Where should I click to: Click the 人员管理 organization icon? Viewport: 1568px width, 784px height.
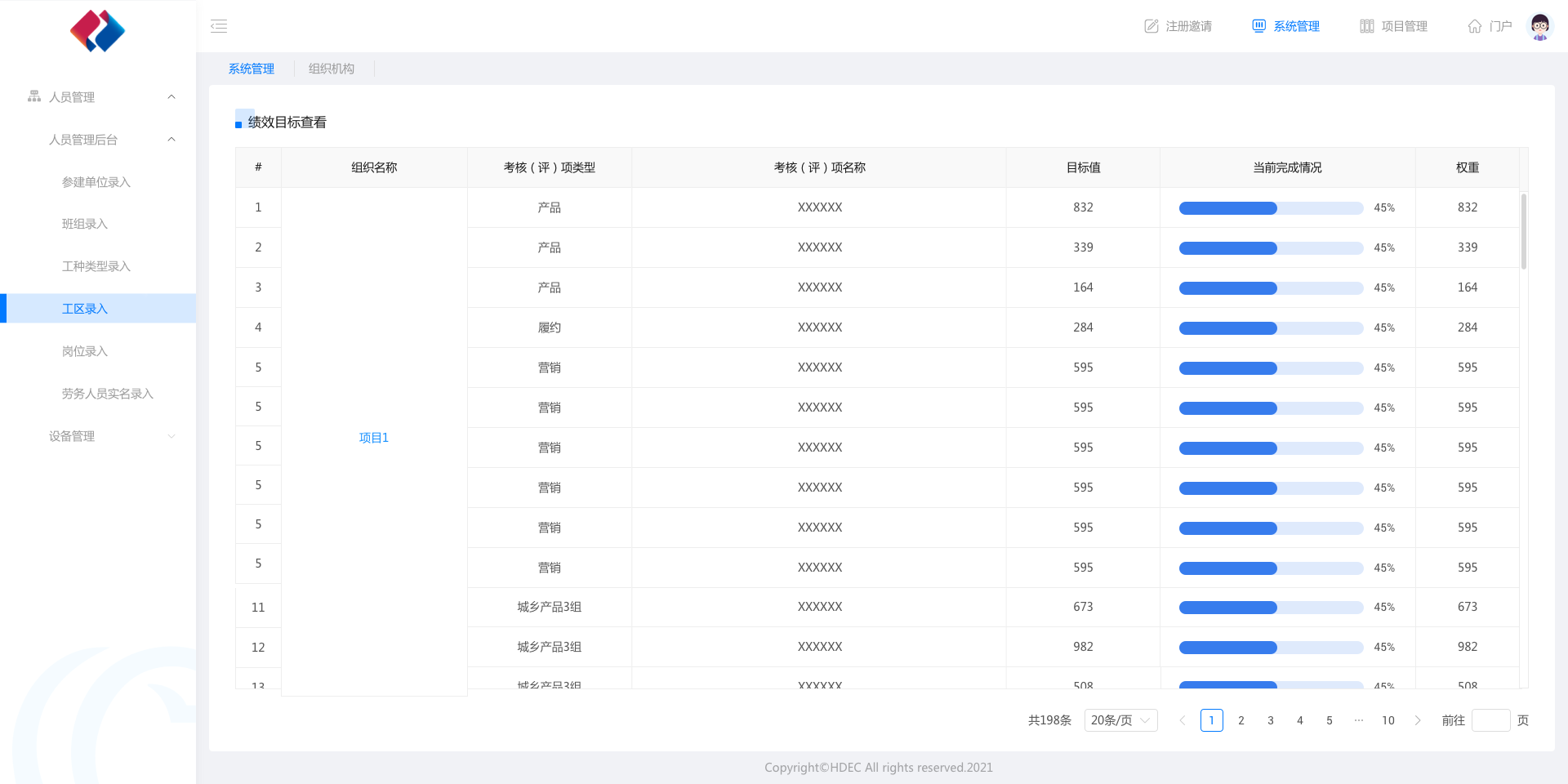click(x=34, y=96)
